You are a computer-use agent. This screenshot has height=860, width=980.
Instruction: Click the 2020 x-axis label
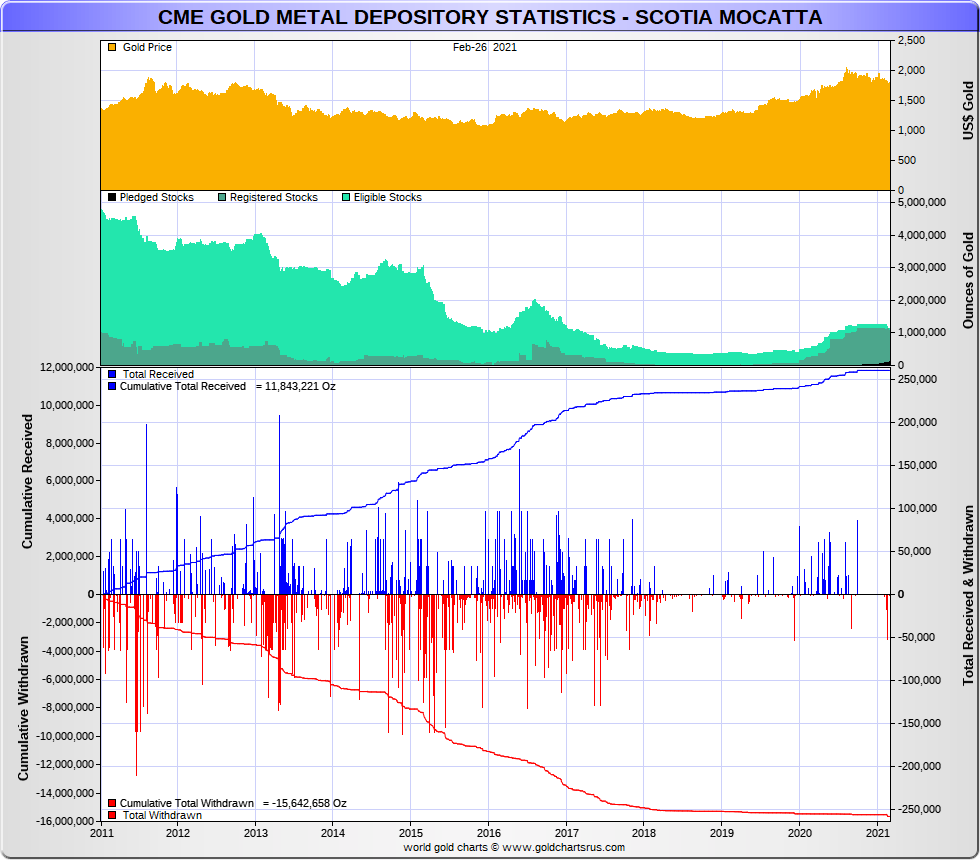pyautogui.click(x=800, y=833)
